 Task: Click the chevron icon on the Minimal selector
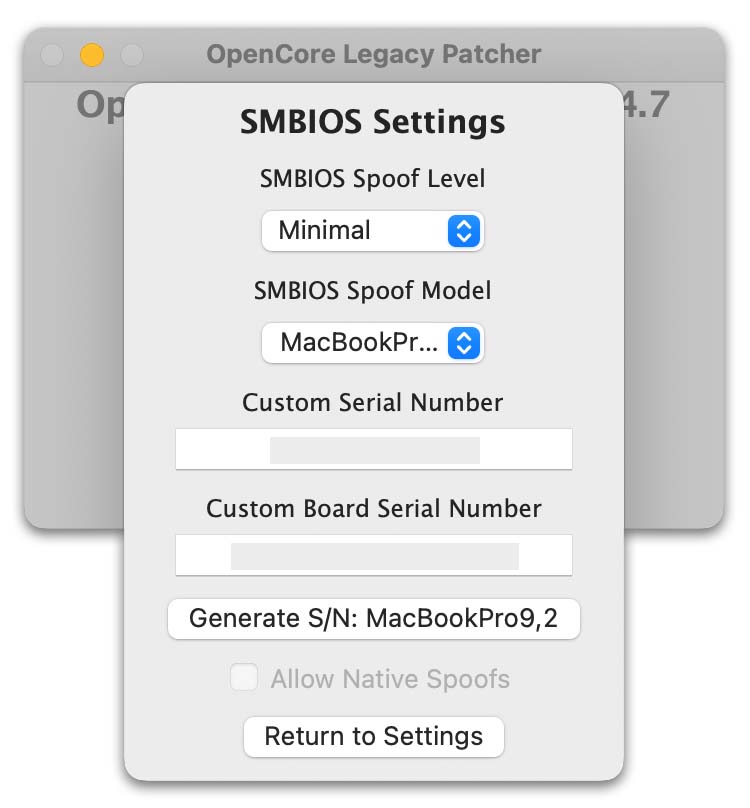(x=463, y=231)
